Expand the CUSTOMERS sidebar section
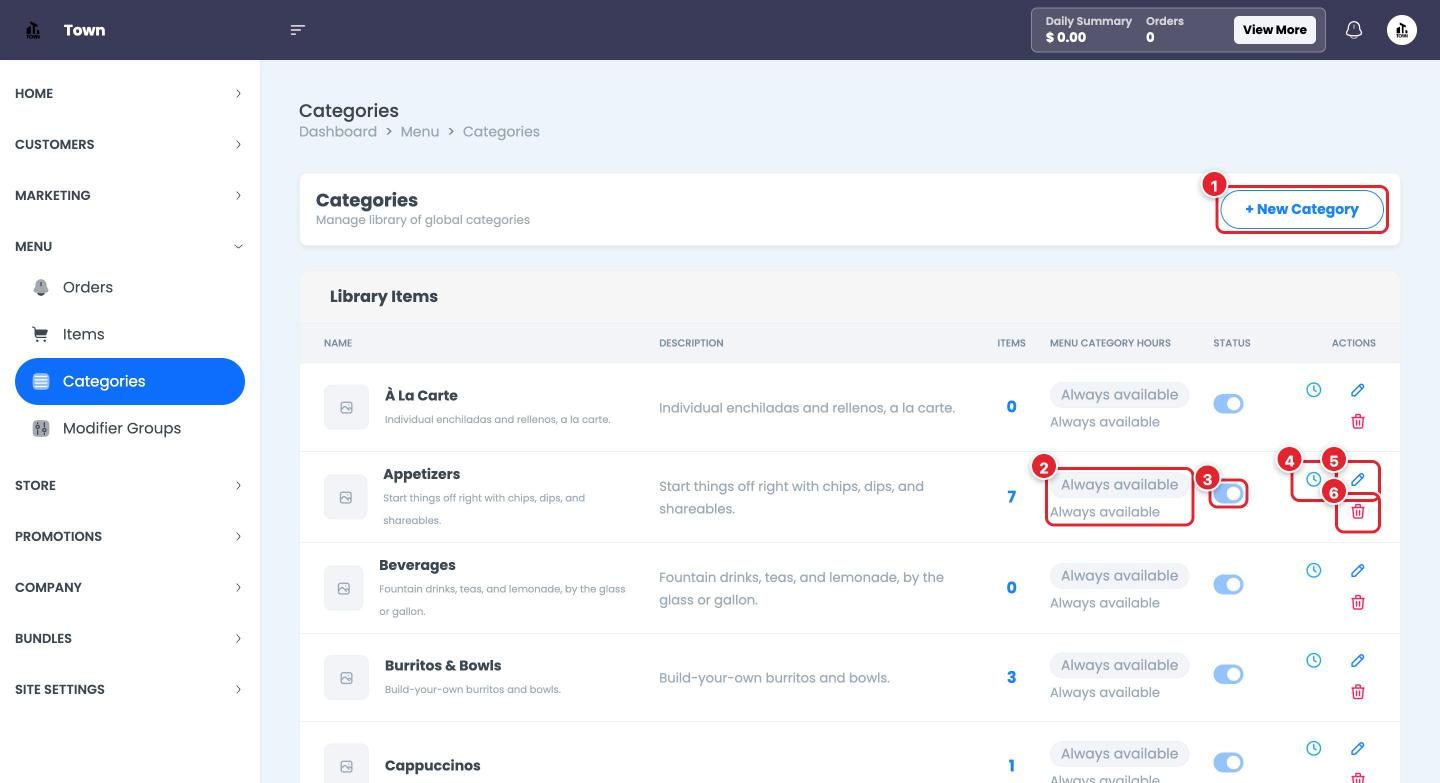This screenshot has height=783, width=1440. 129,144
